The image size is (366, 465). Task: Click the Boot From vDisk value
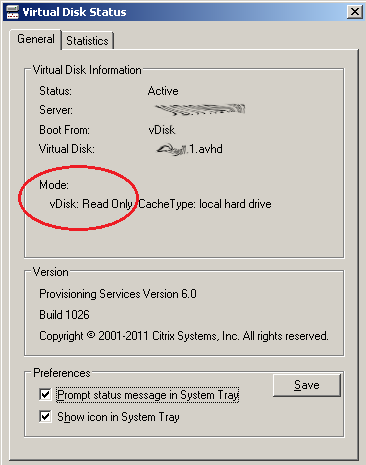click(x=162, y=130)
